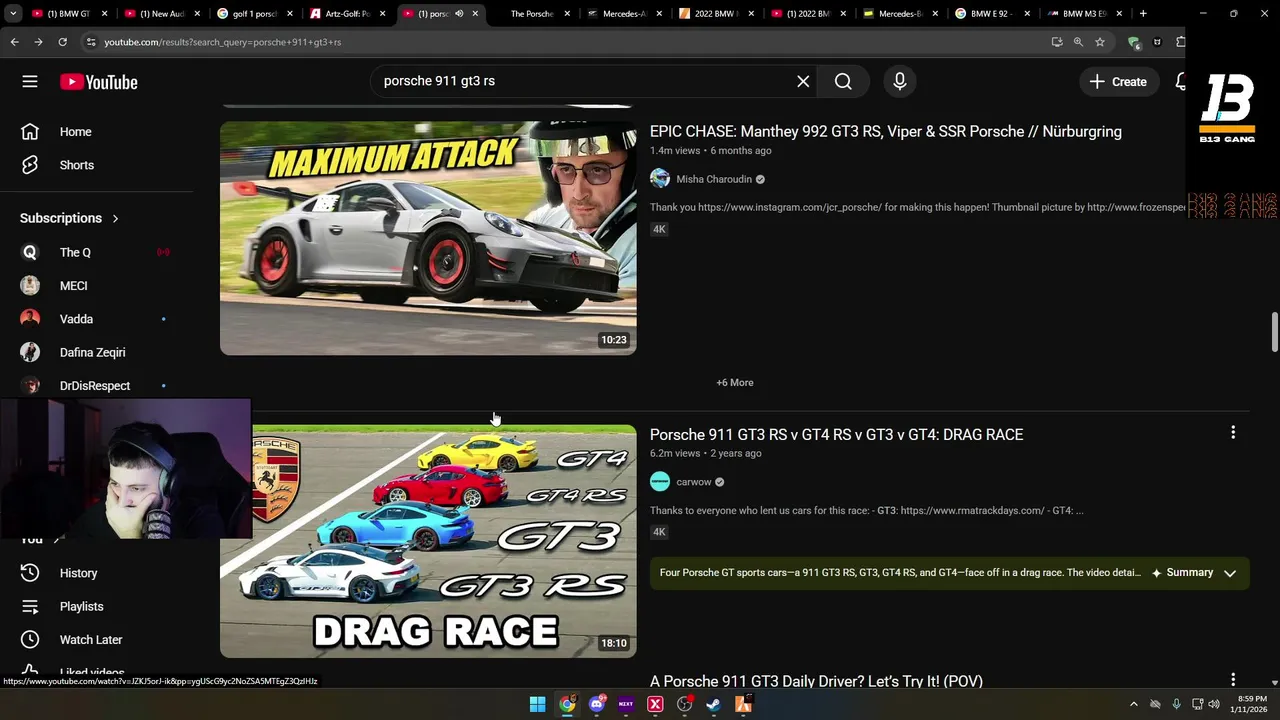Start voice search with microphone icon

pyautogui.click(x=899, y=81)
